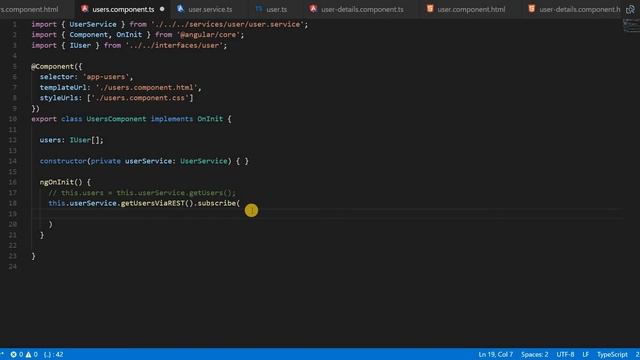Click the './users.component.css' styleUrls string
The image size is (640, 360).
click(140, 98)
